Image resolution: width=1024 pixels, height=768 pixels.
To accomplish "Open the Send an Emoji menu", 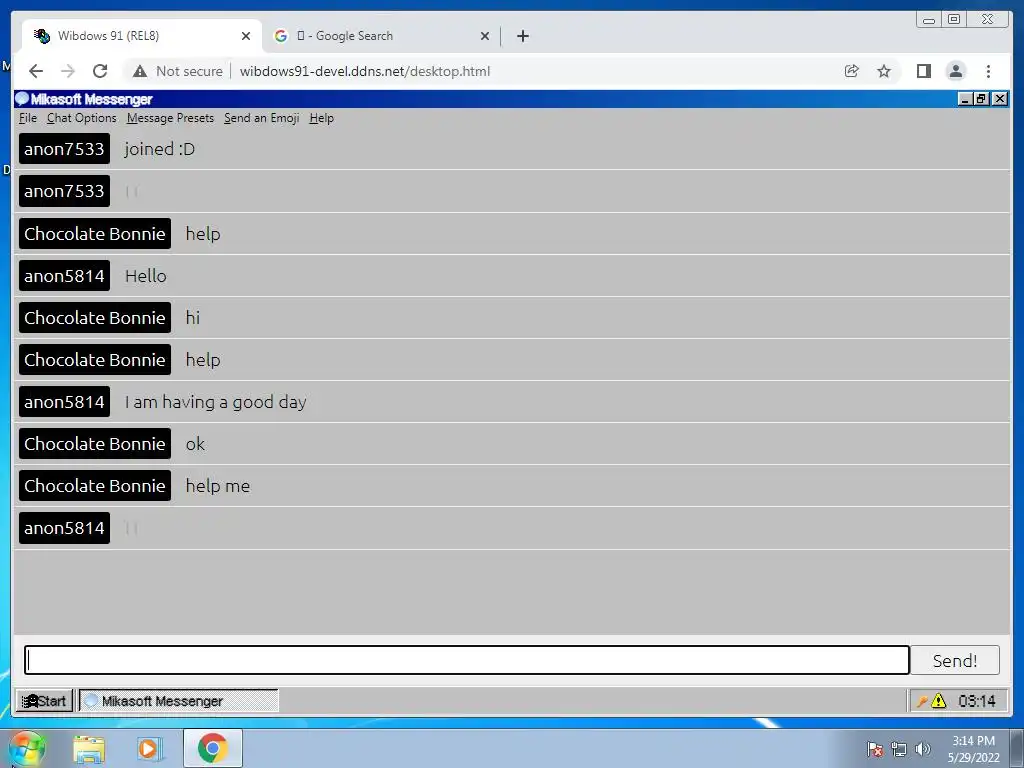I will pos(261,118).
